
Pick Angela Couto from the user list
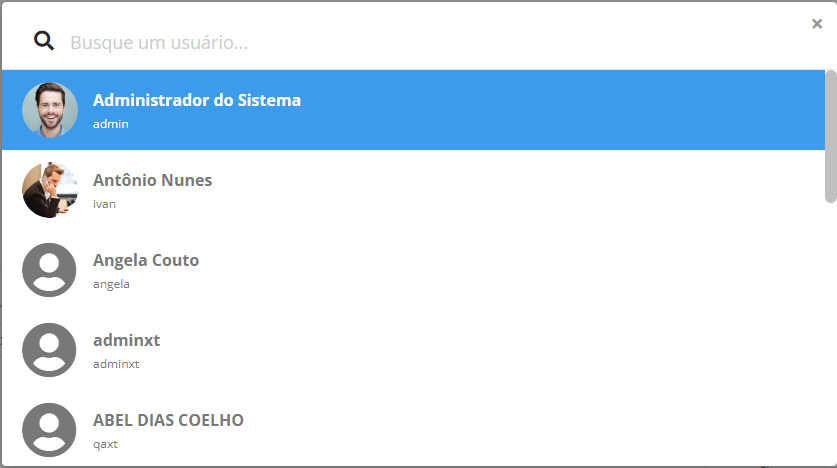click(x=146, y=260)
